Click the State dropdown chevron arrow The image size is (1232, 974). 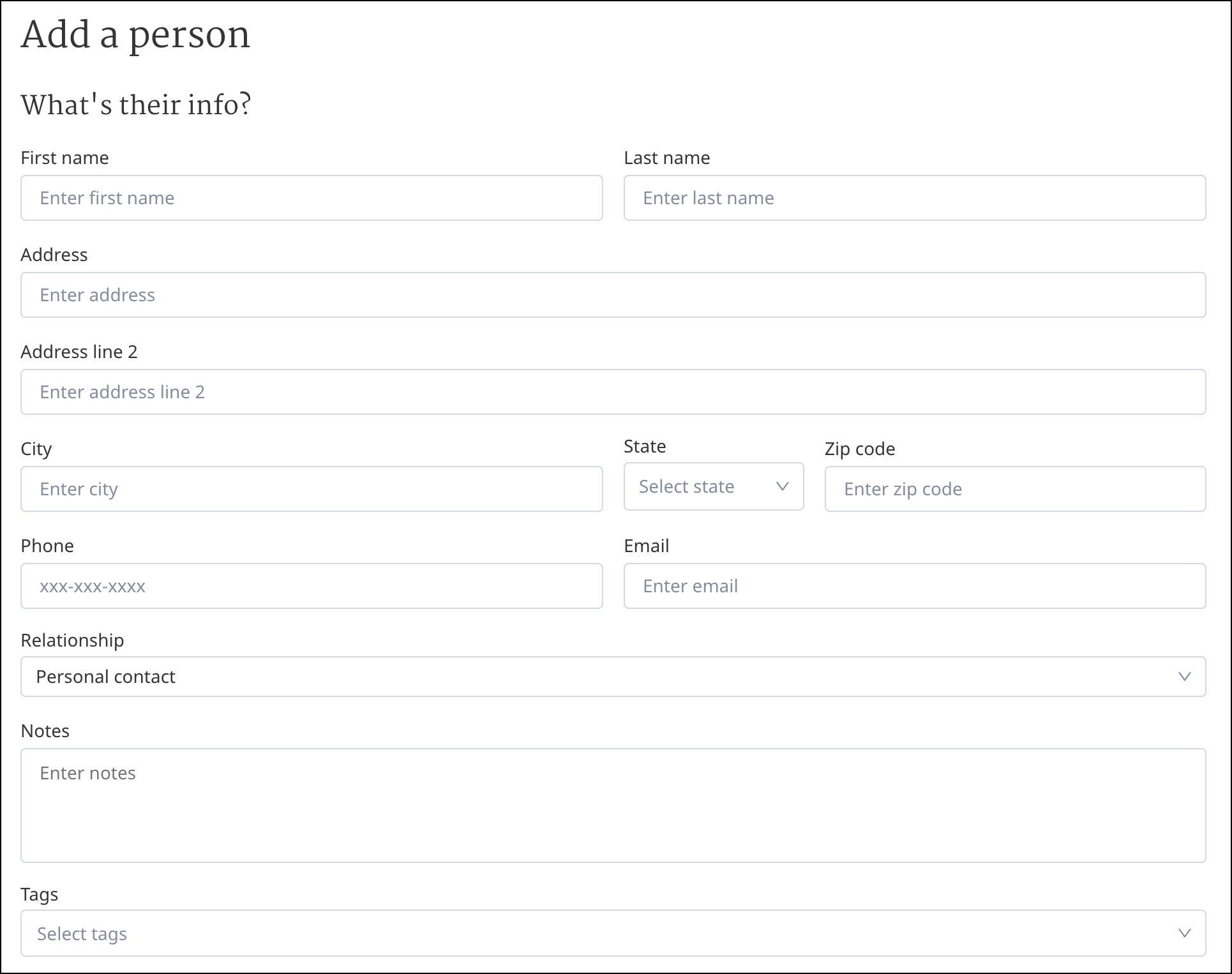click(782, 486)
